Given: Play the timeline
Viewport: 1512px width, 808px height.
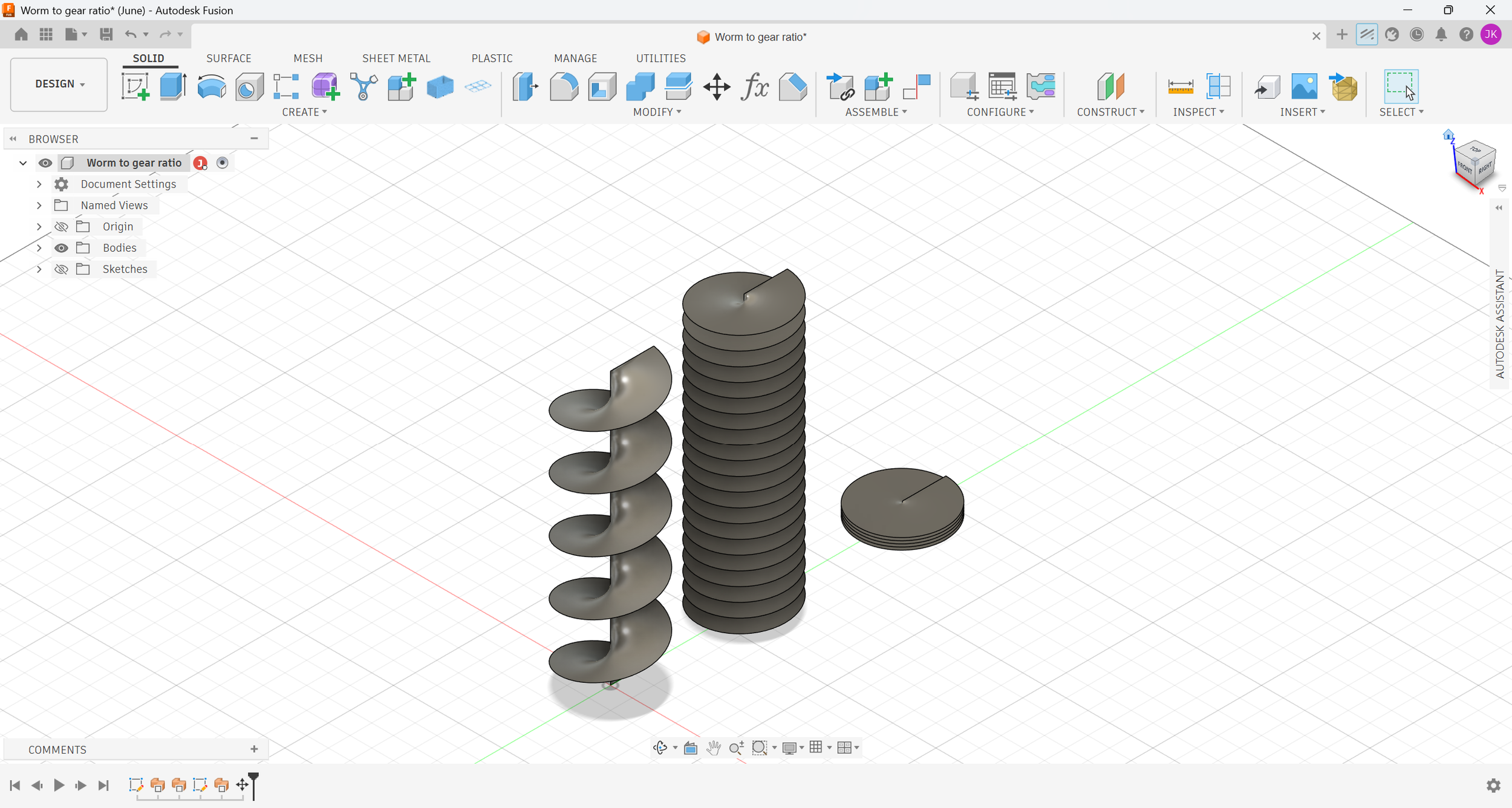Looking at the screenshot, I should [59, 785].
